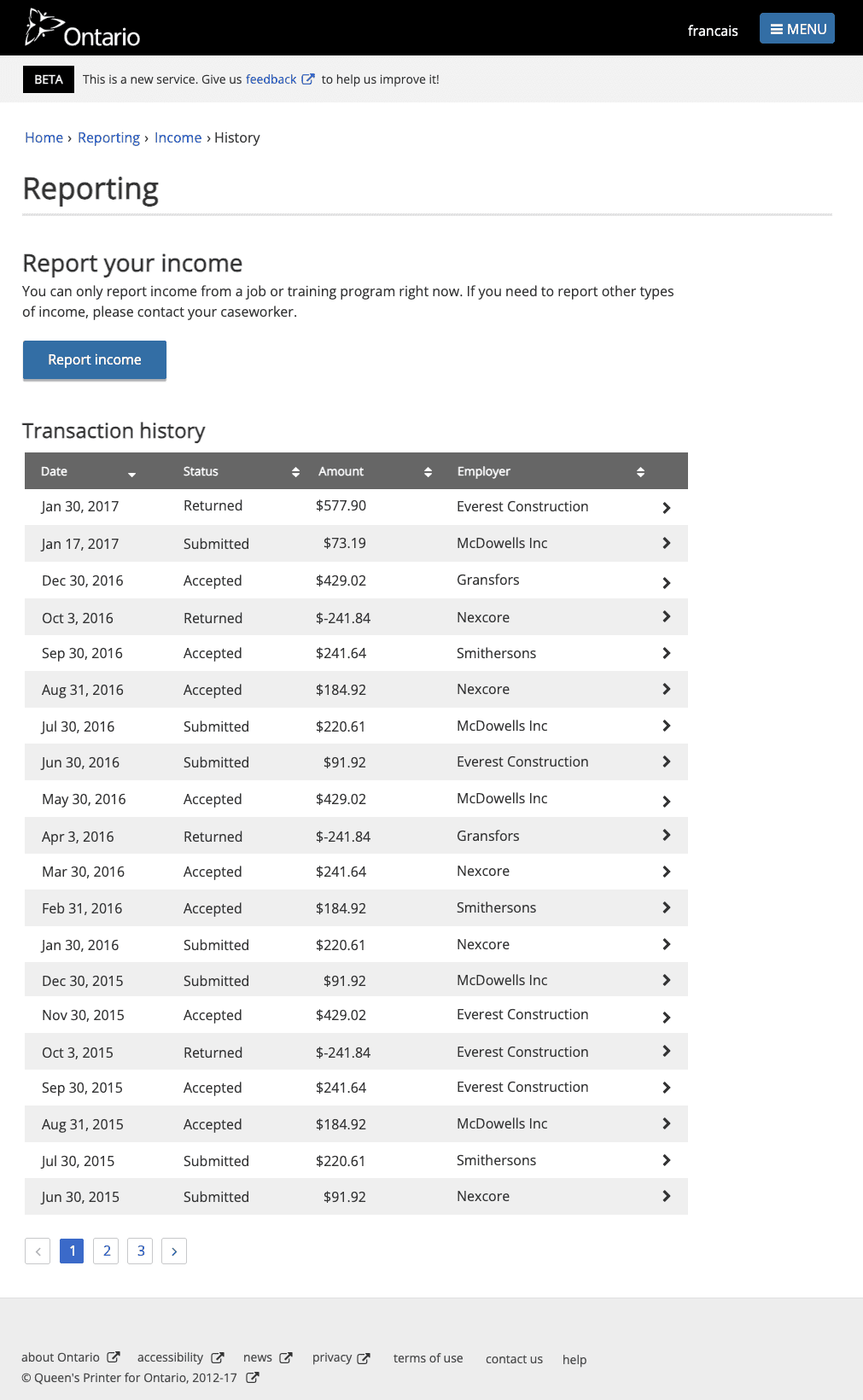Sort table by Date column arrow
This screenshot has width=863, height=1400.
tap(132, 474)
